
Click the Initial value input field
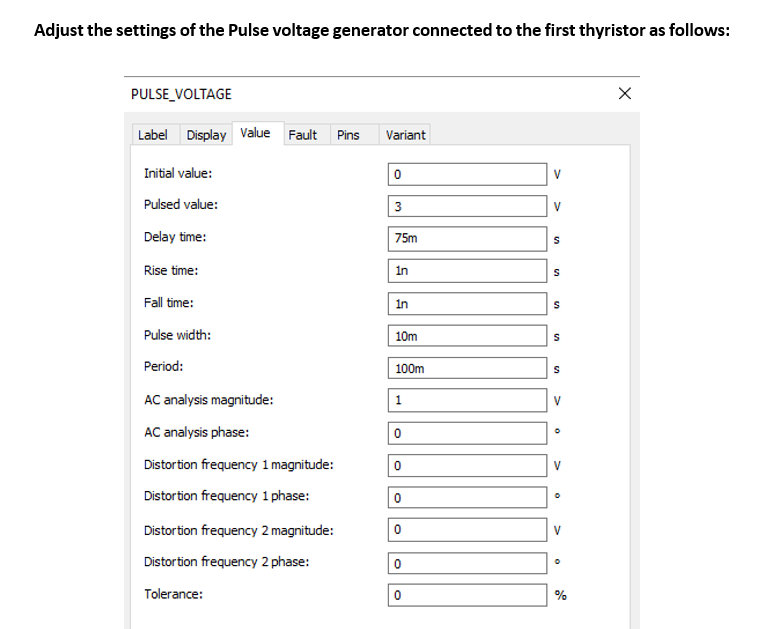coord(468,174)
